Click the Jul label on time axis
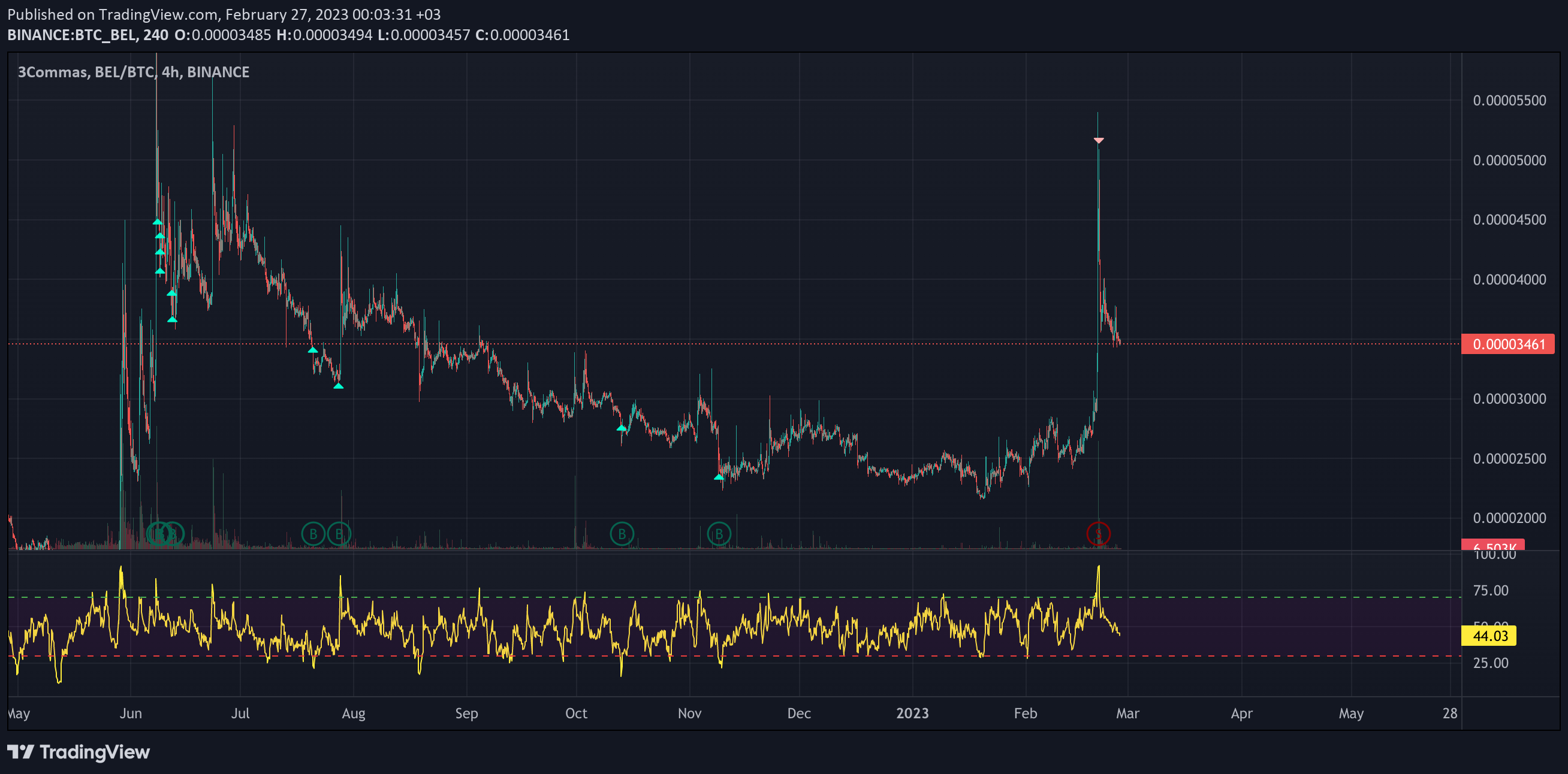This screenshot has height=774, width=1568. [240, 713]
